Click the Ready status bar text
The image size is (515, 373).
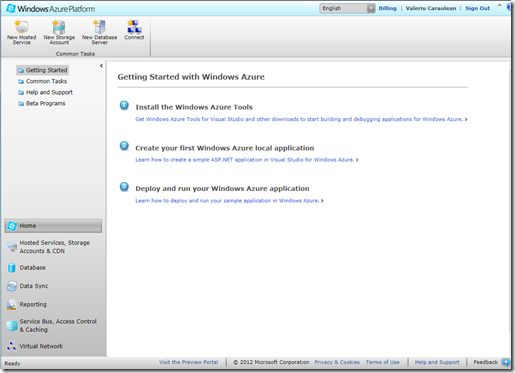click(12, 364)
